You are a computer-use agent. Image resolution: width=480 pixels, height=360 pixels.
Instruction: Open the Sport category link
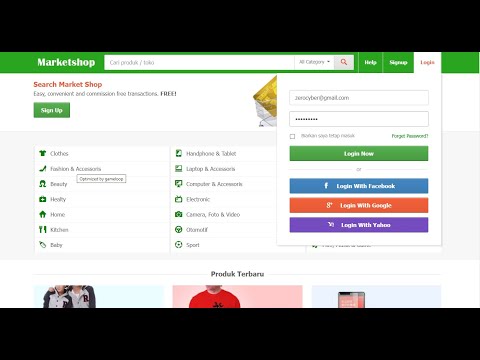click(x=193, y=245)
